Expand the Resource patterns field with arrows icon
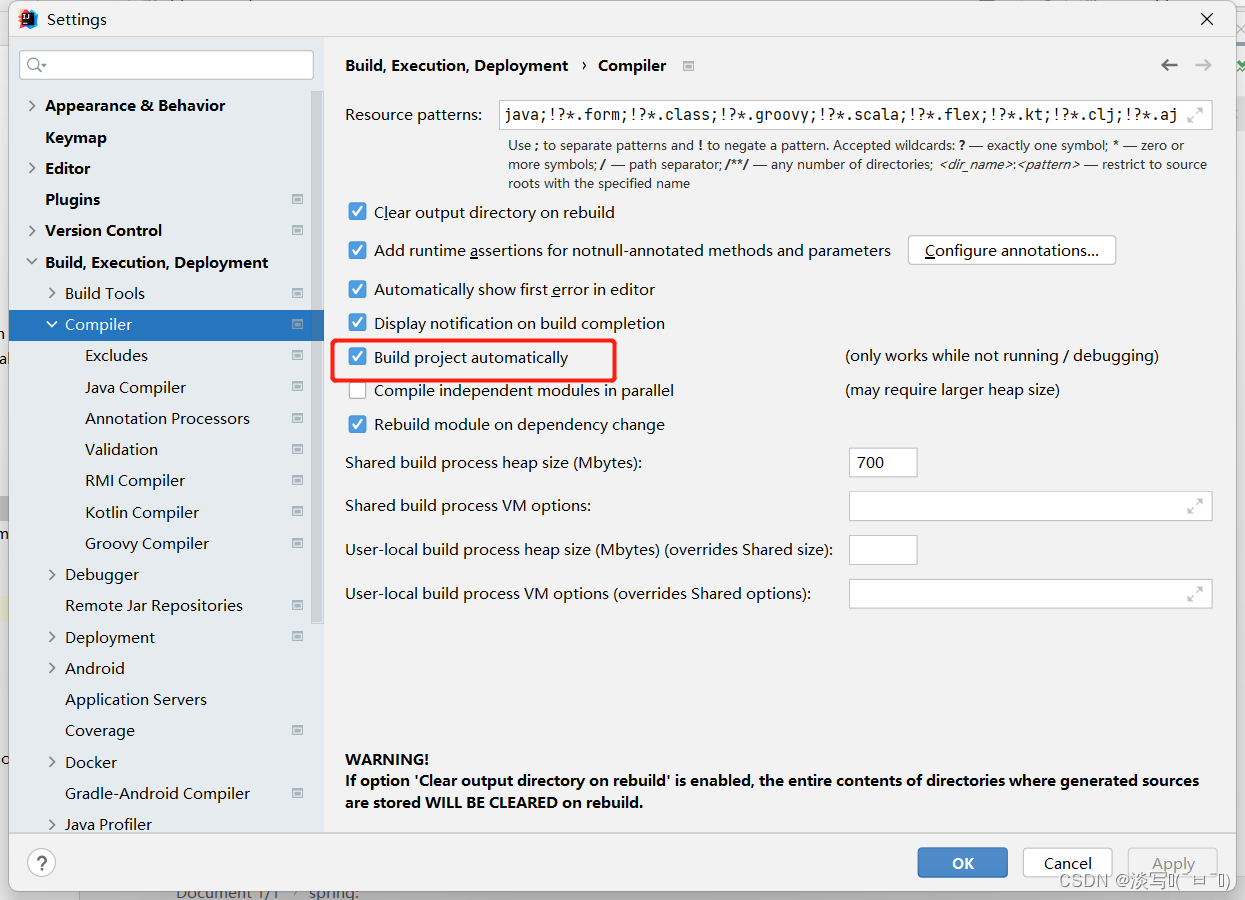The height and width of the screenshot is (900, 1245). point(1195,115)
